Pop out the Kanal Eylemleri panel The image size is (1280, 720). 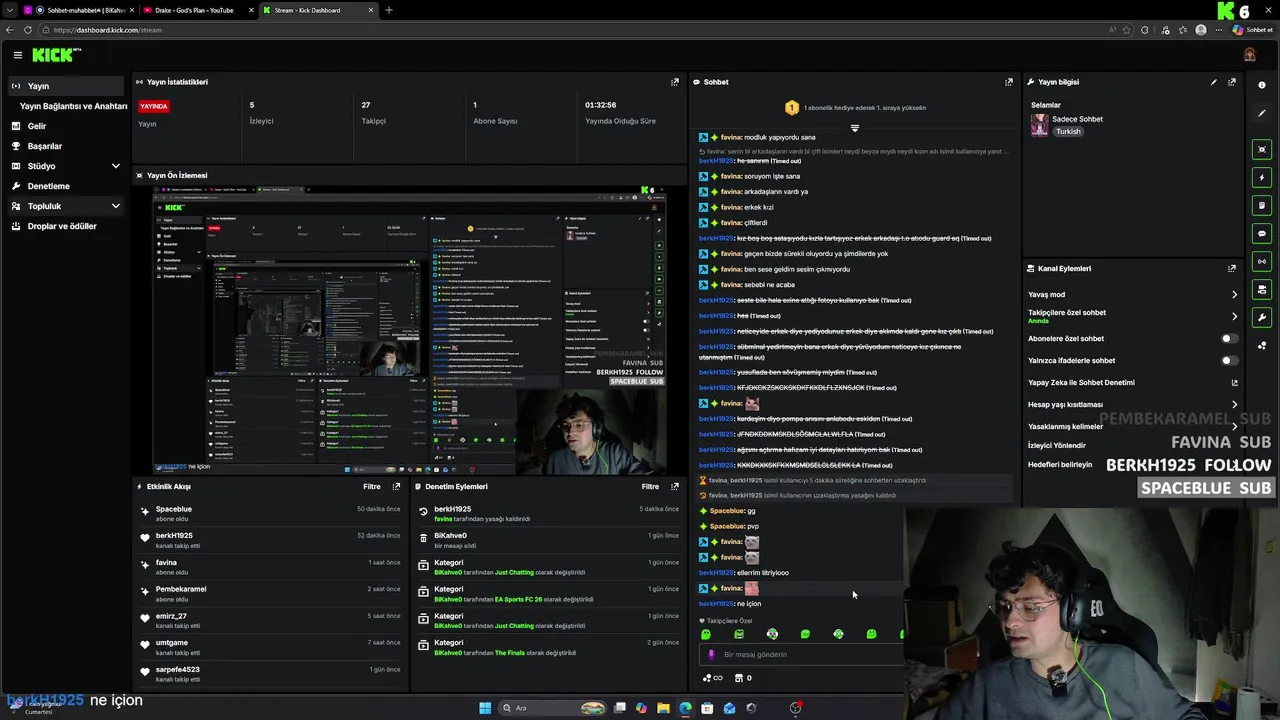point(1232,268)
